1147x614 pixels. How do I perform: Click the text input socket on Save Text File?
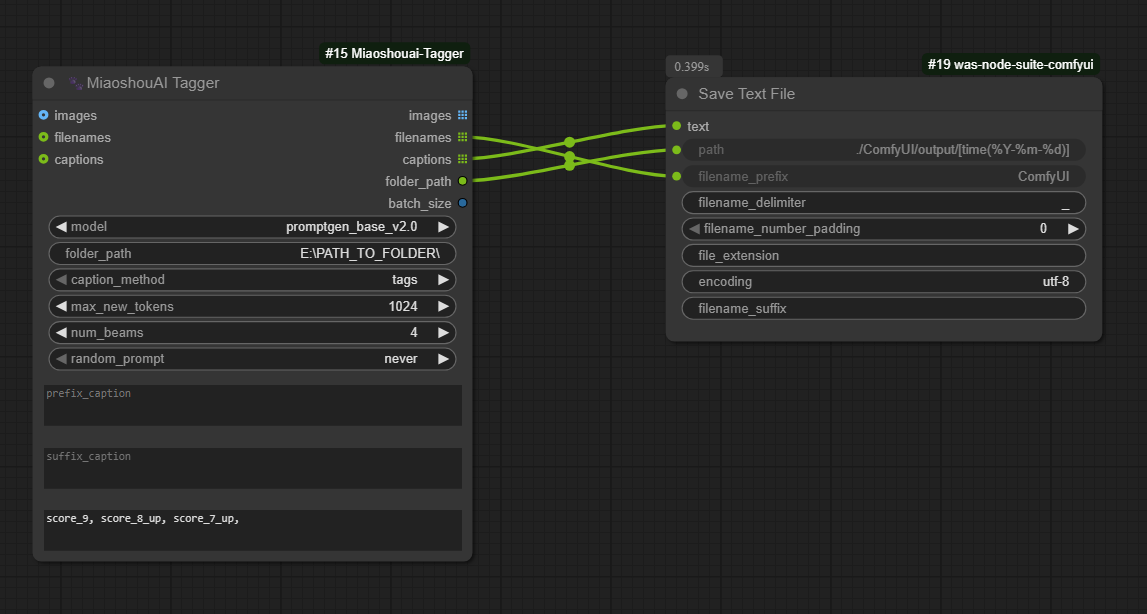[x=677, y=126]
